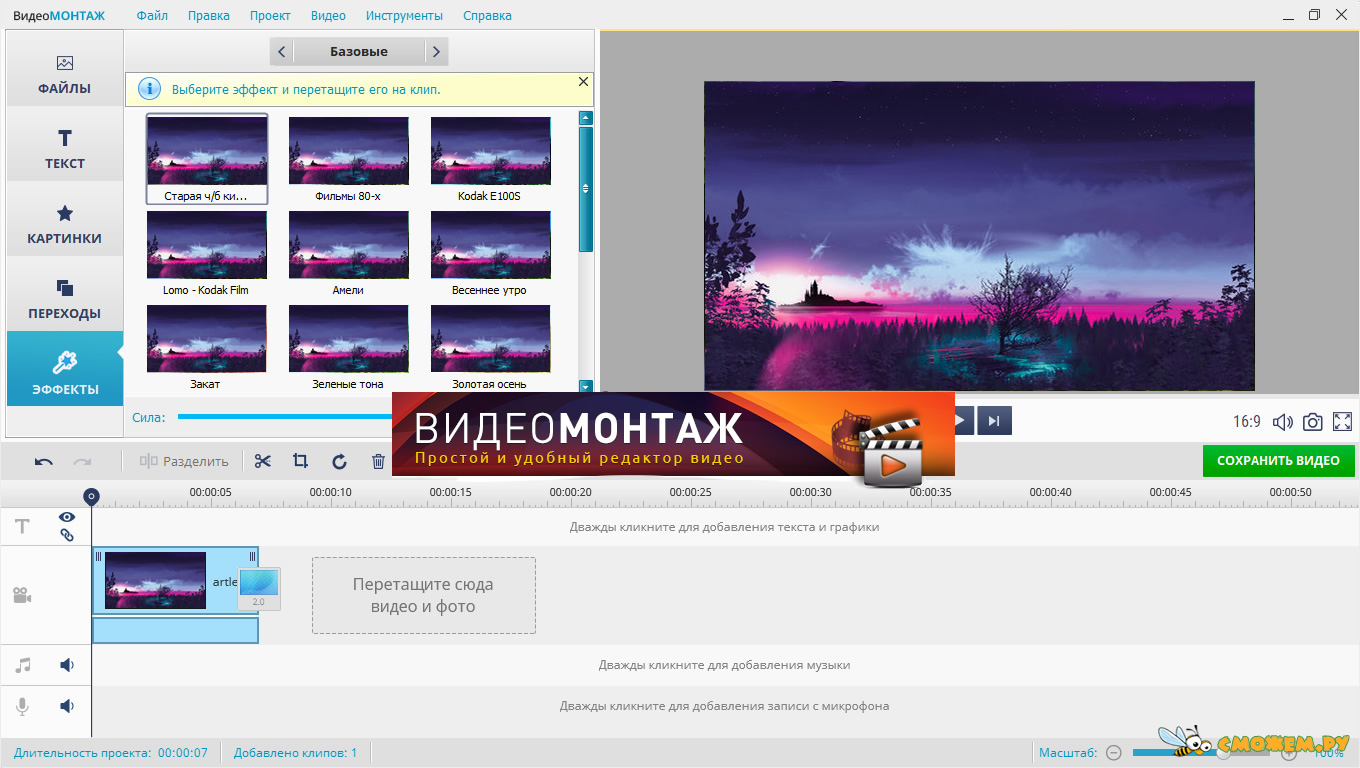This screenshot has width=1360, height=768.
Task: Open the Справка menu
Action: (487, 16)
